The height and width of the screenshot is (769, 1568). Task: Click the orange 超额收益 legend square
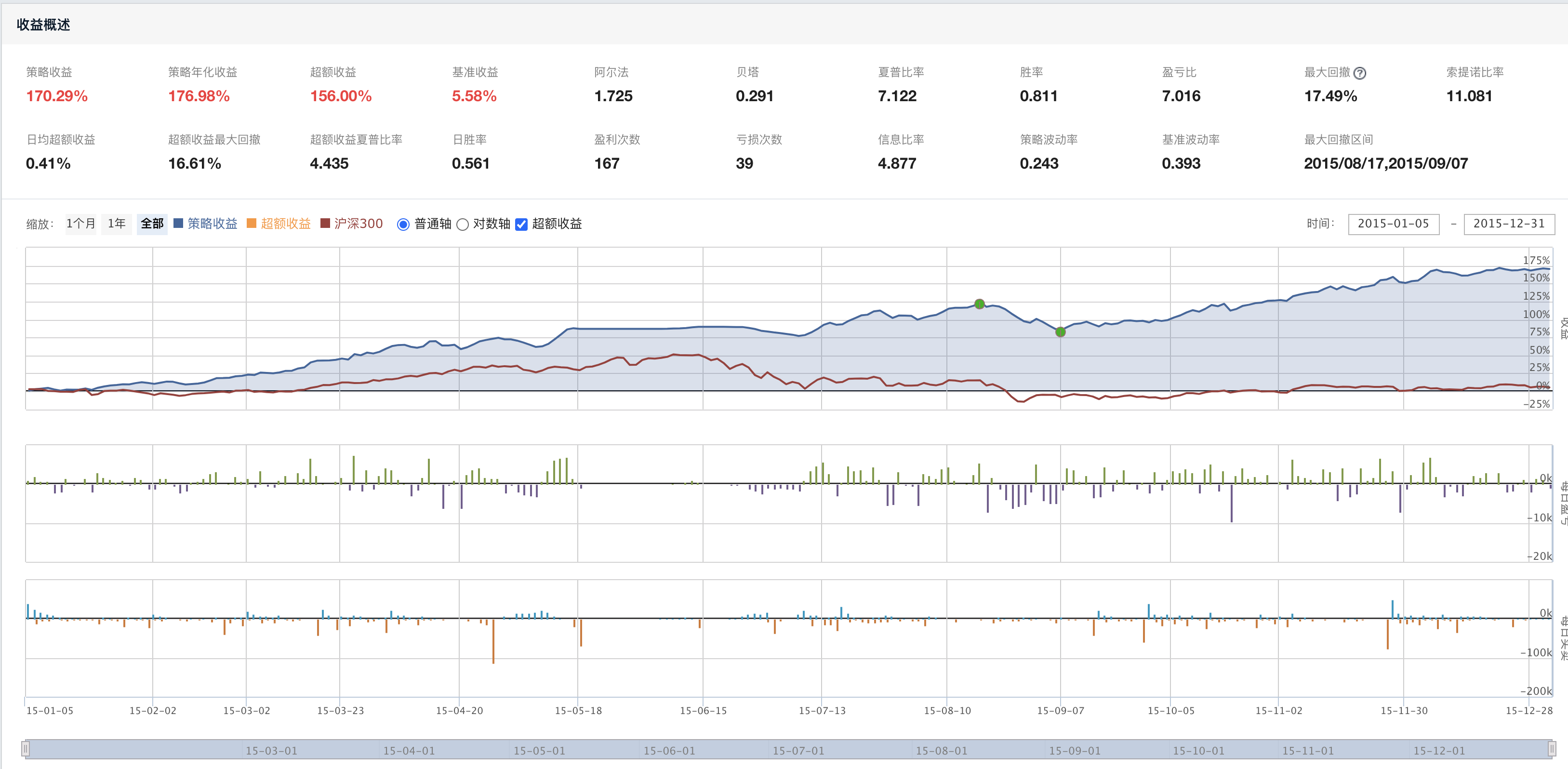[x=252, y=224]
